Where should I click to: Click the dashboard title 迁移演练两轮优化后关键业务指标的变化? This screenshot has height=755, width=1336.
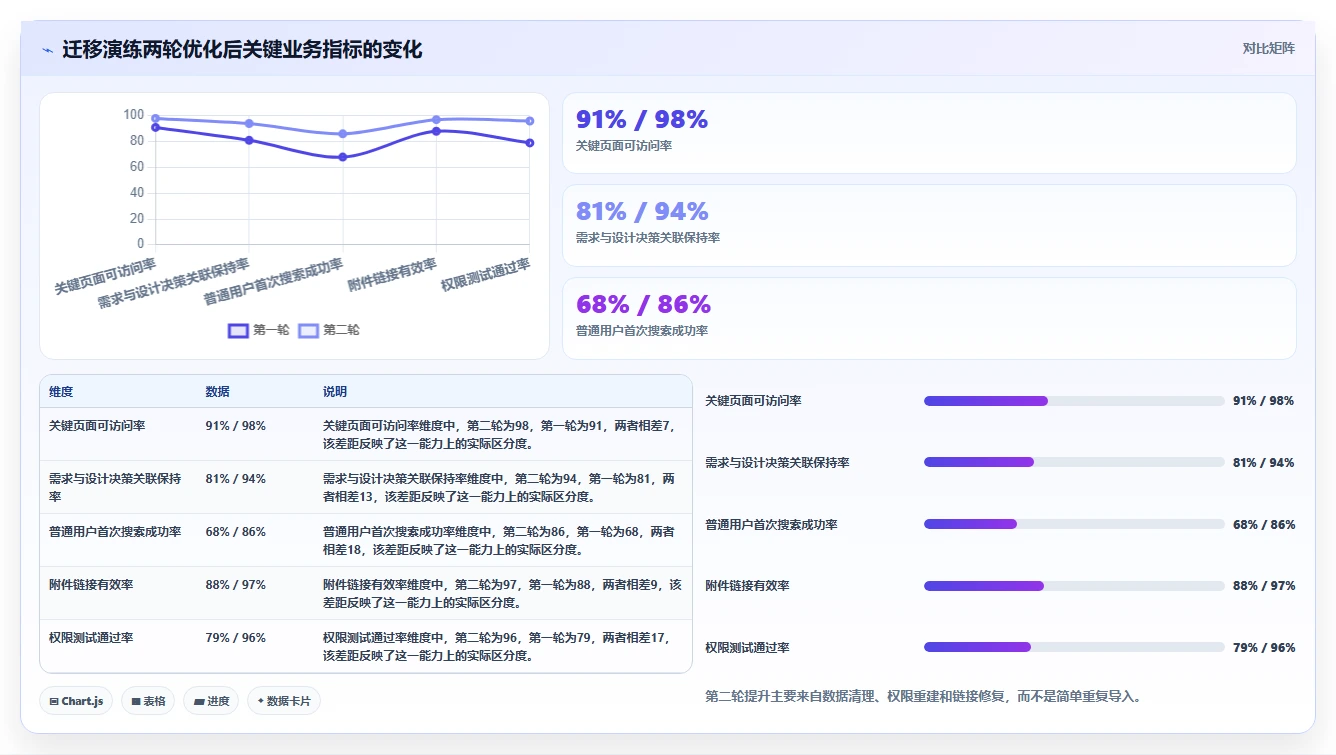click(x=243, y=50)
